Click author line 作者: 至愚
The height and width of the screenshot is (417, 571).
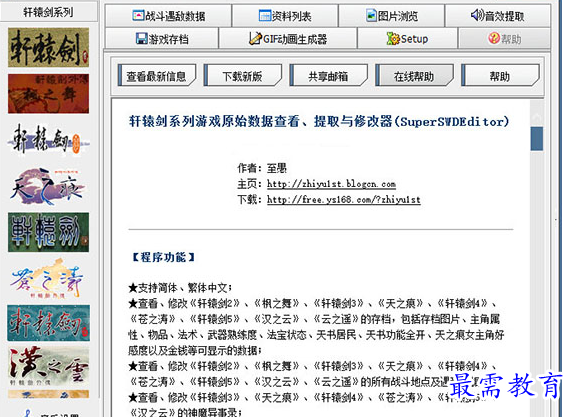[x=262, y=168]
